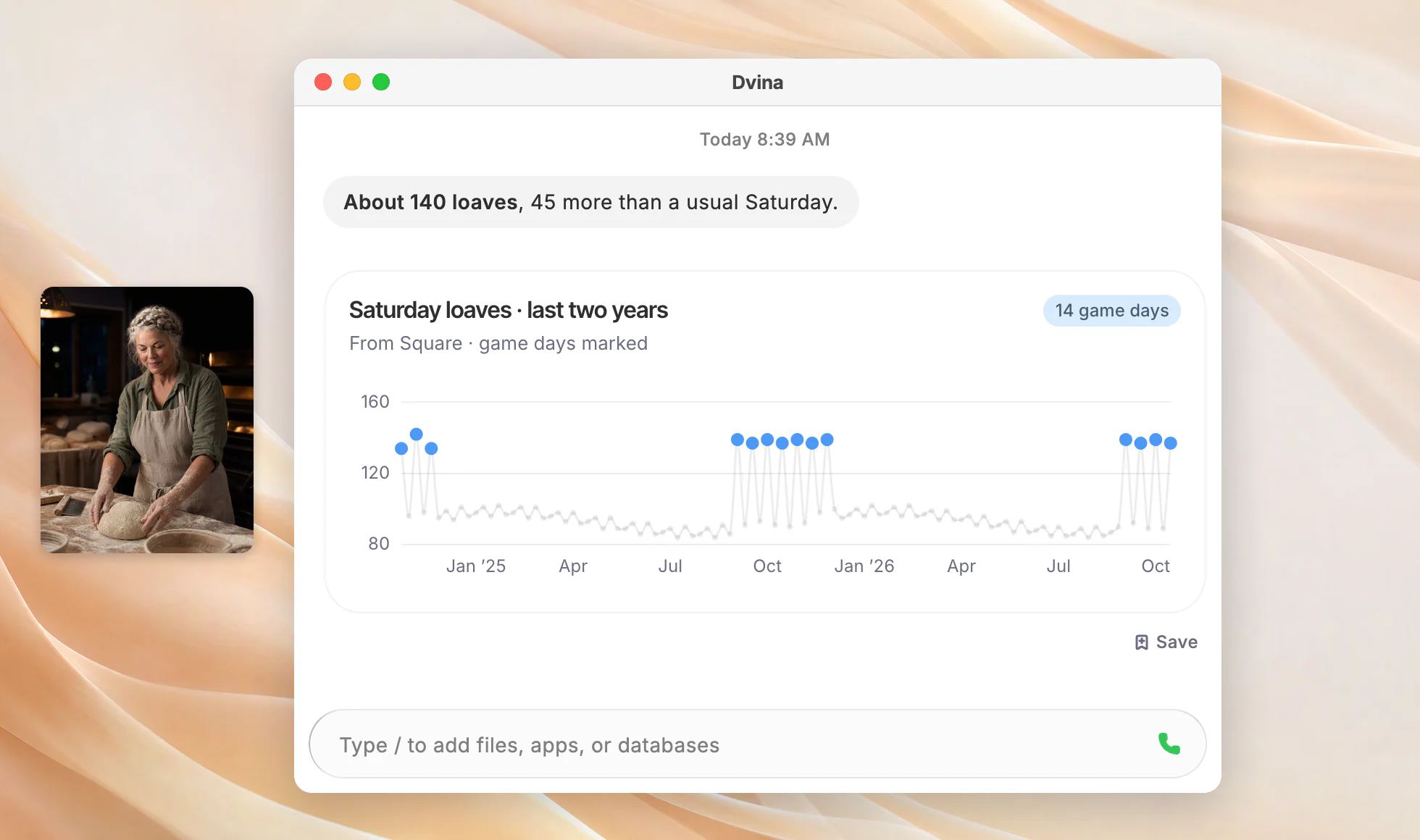
Task: Maximize the window with the green button
Action: [x=381, y=82]
